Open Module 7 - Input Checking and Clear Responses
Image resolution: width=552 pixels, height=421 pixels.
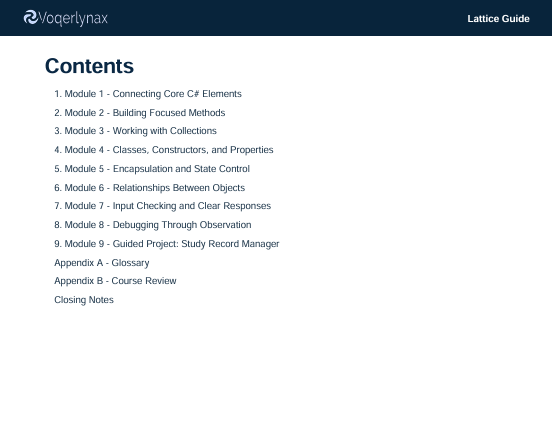coord(163,206)
